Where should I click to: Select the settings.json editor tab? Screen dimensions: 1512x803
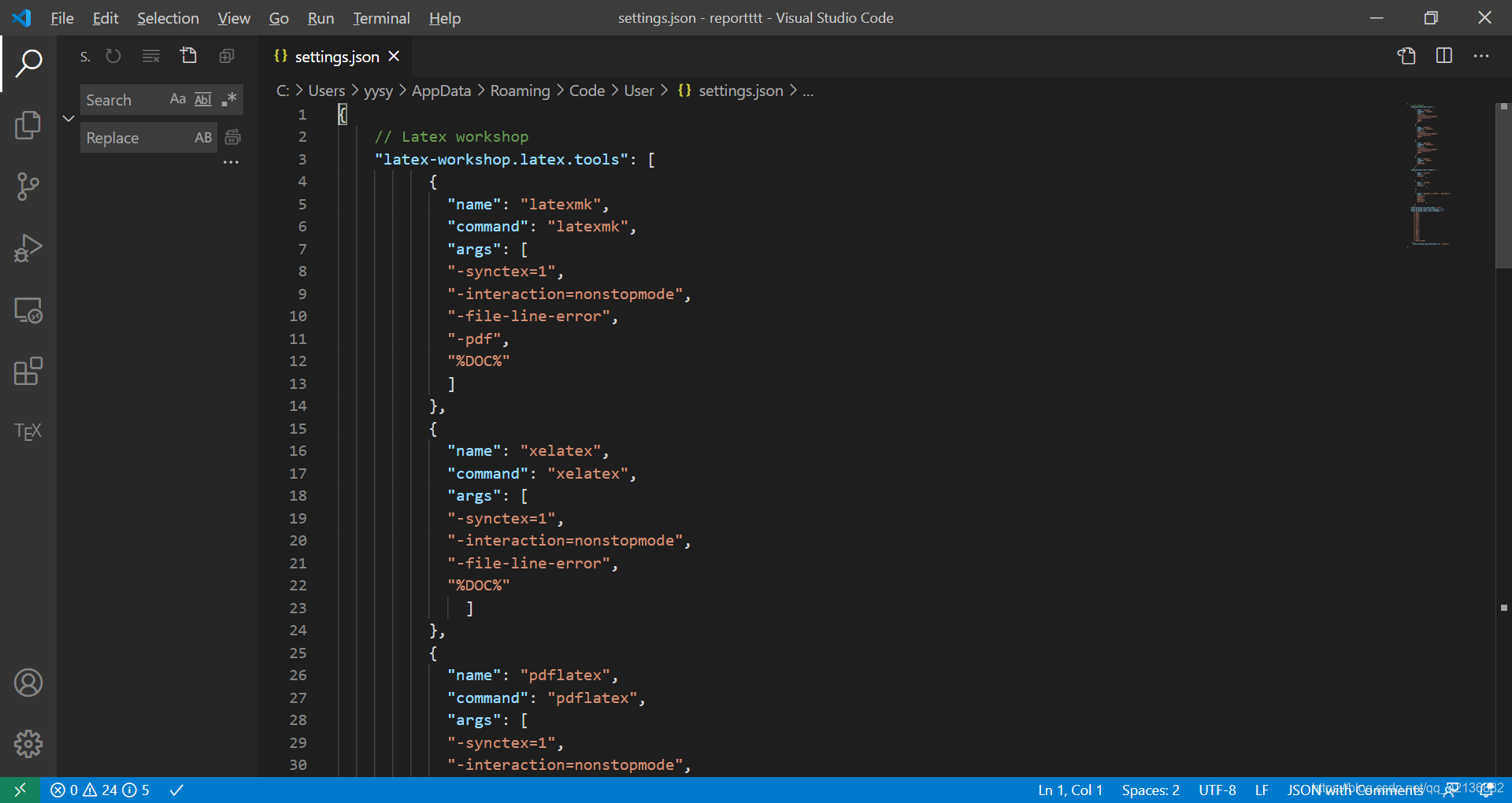336,57
